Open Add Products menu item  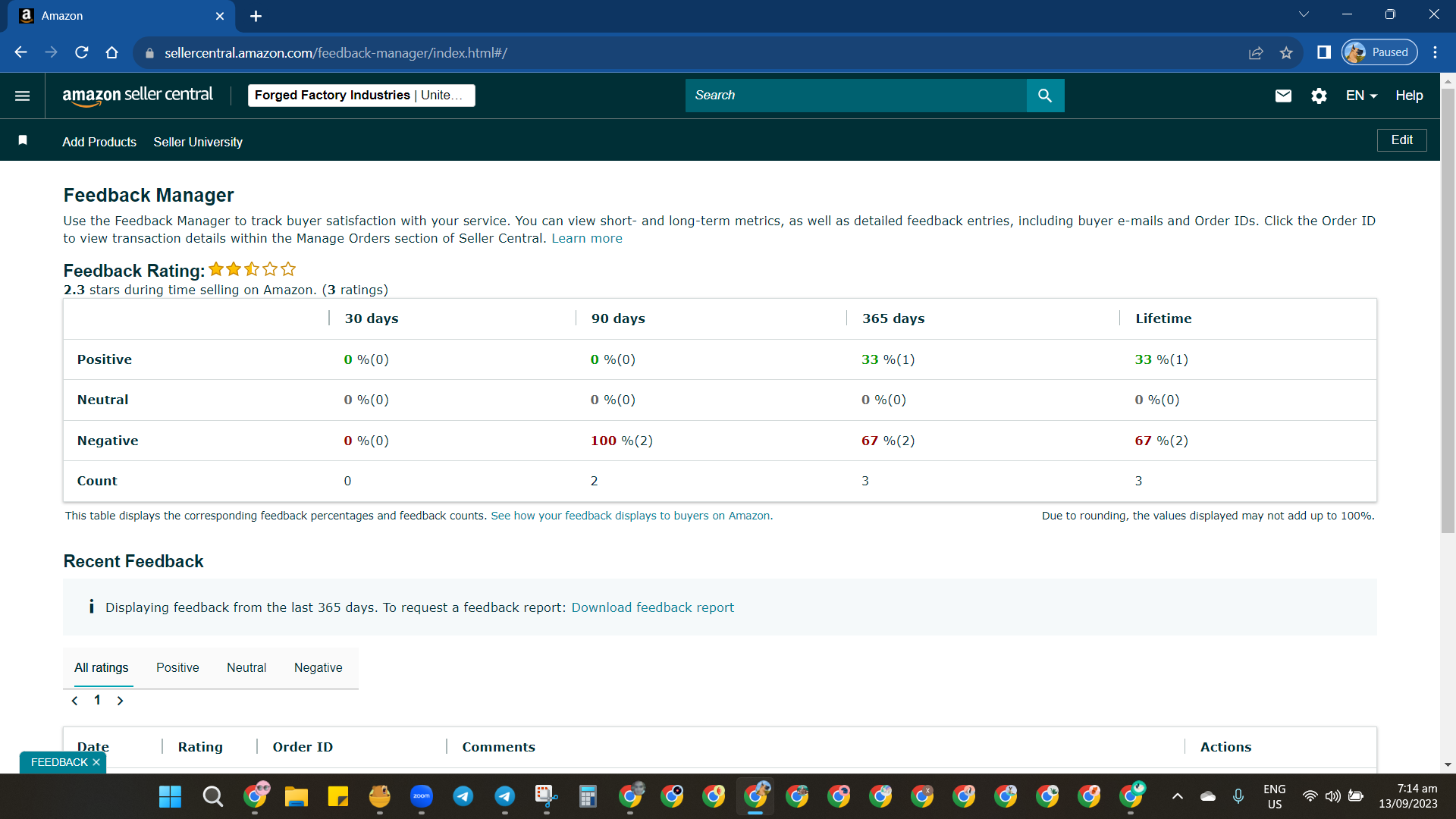[x=99, y=142]
